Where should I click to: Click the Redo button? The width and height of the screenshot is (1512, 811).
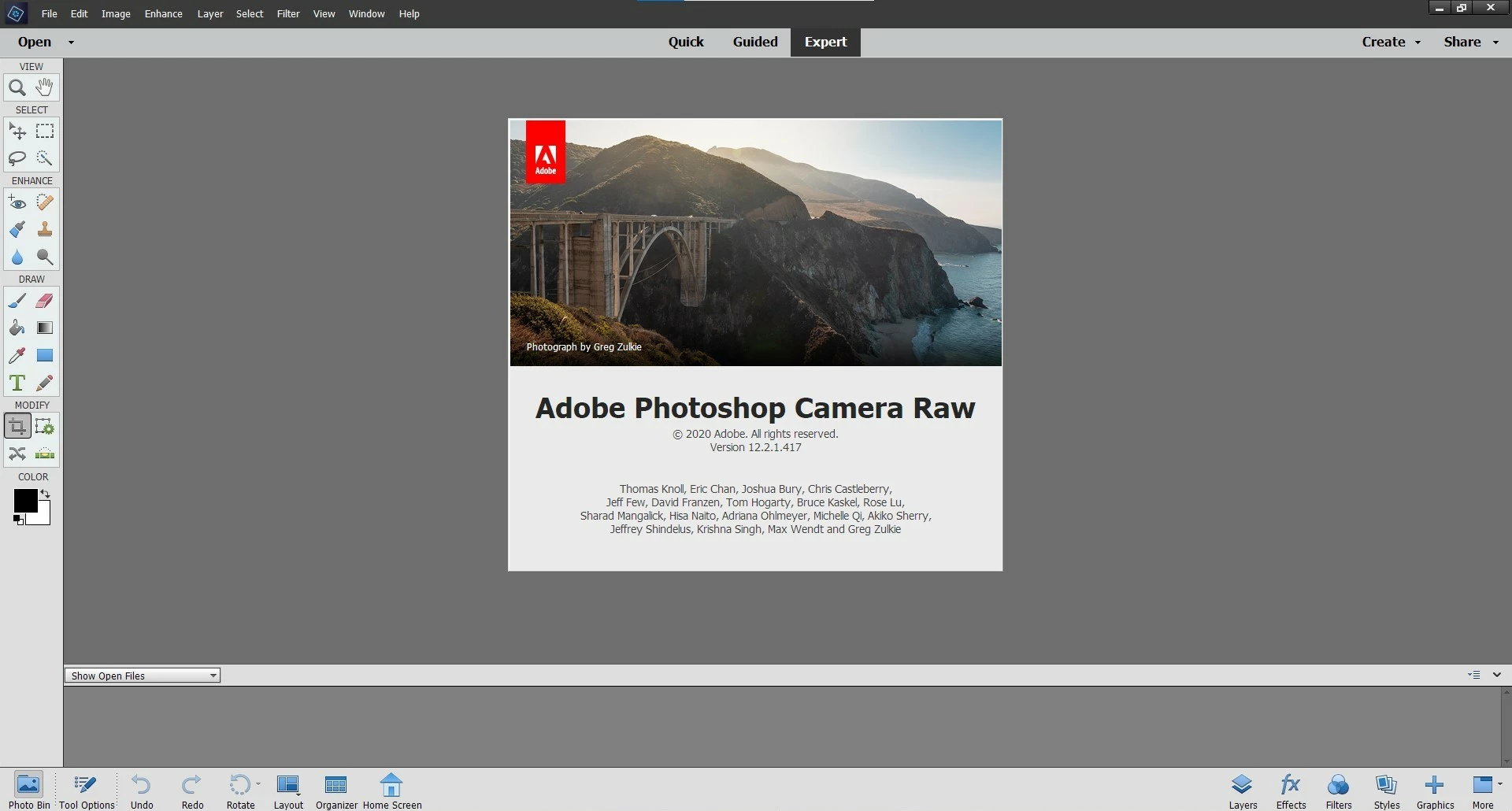pos(192,791)
